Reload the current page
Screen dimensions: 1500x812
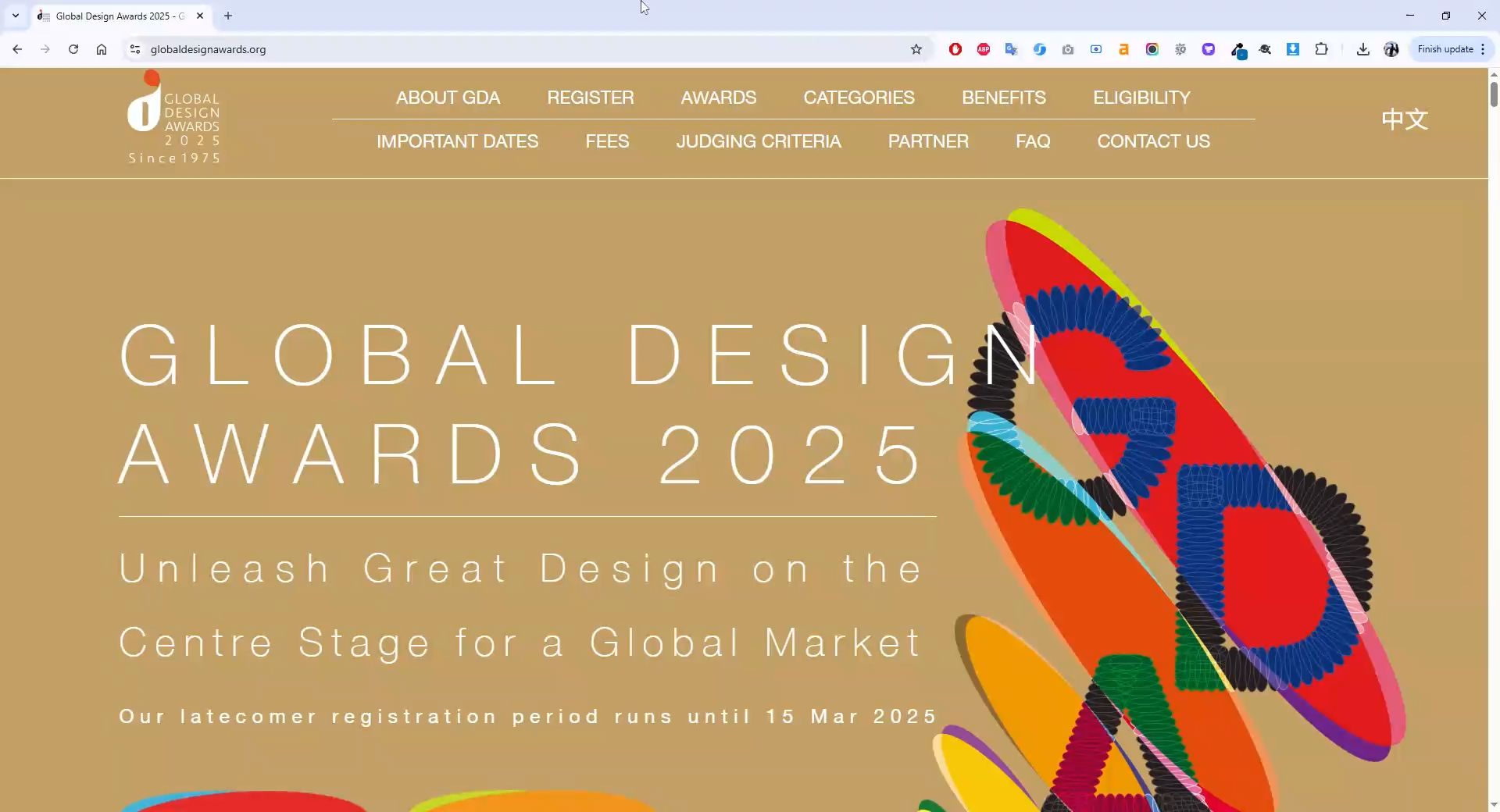pyautogui.click(x=73, y=49)
